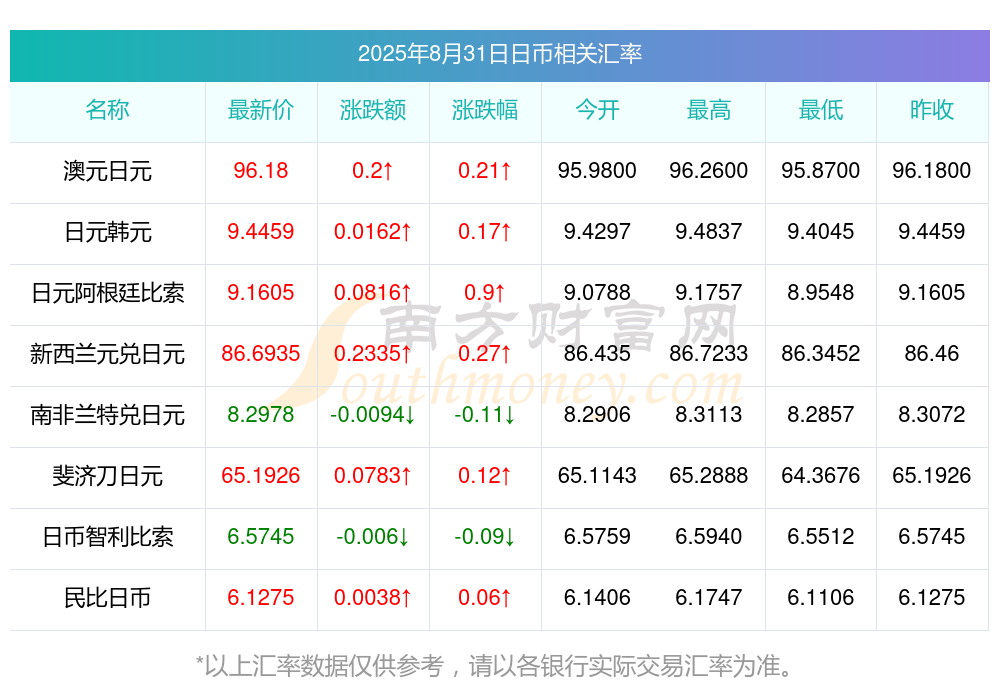Click low value 95.8700

click(x=821, y=170)
